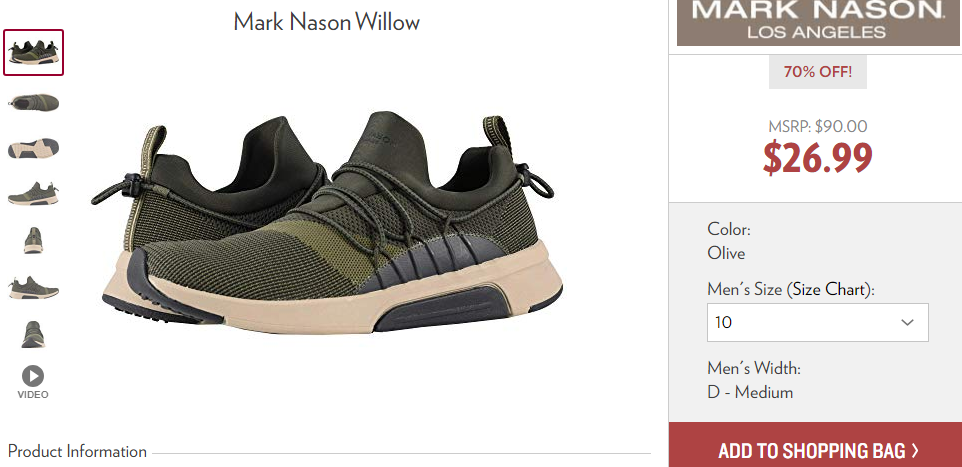Click the VIDEO label under play icon
Viewport: 962px width, 467px height.
tap(33, 395)
